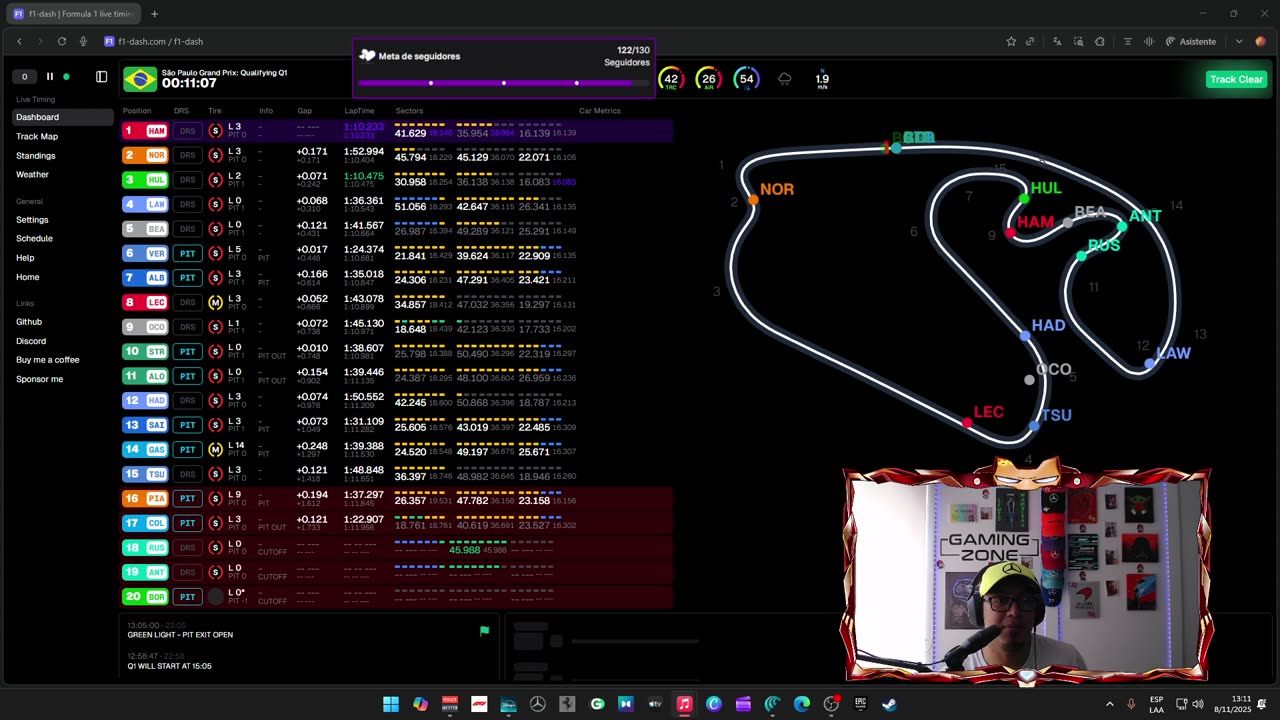The image size is (1280, 720).
Task: Open Steam from taskbar
Action: click(889, 704)
